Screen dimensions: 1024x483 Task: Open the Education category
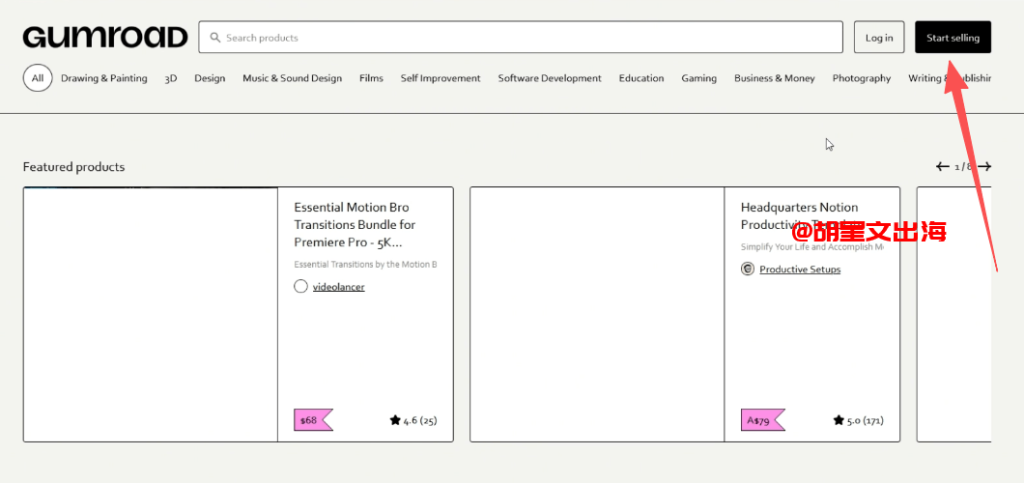641,78
